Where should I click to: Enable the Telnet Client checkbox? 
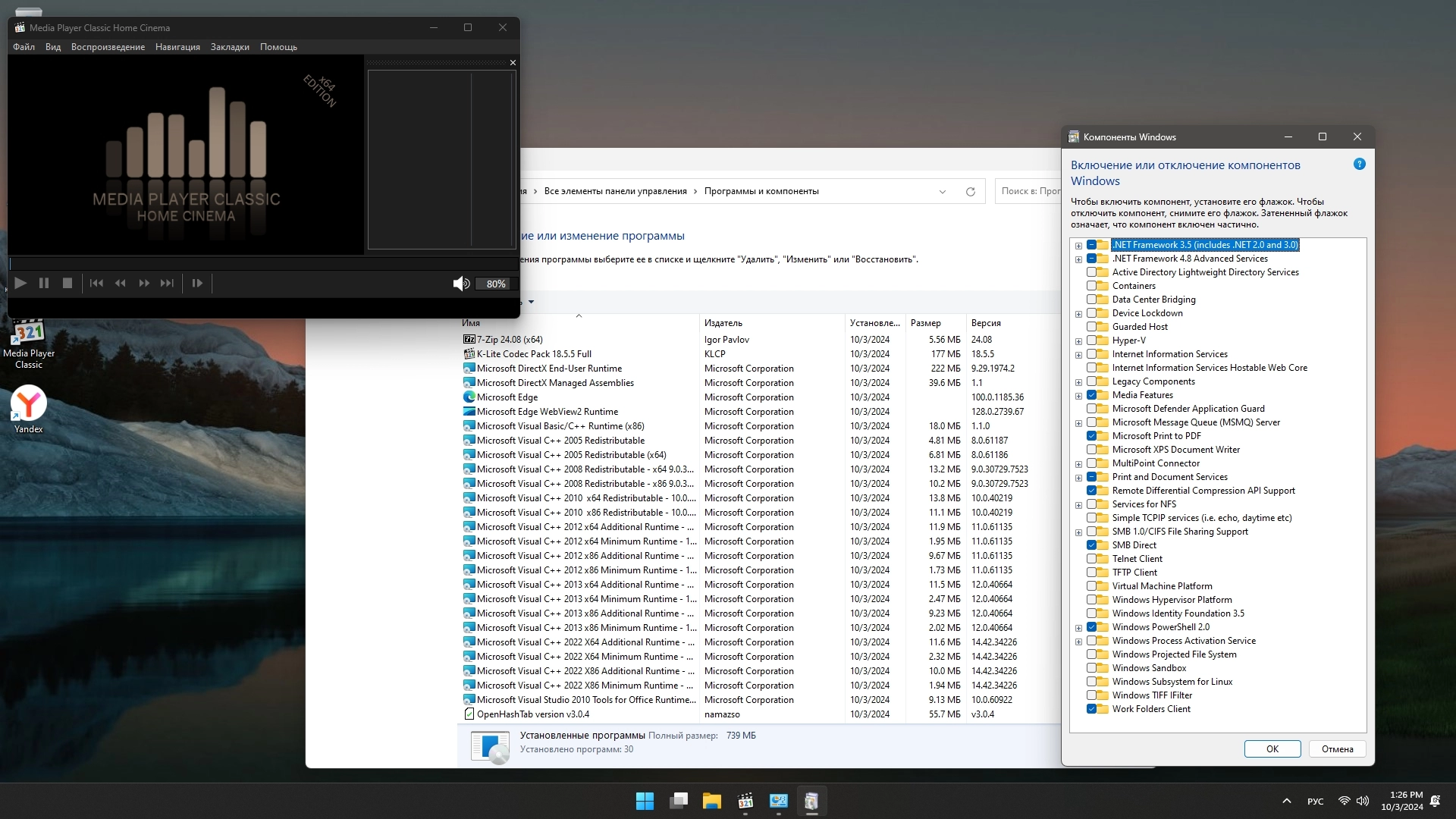[x=1092, y=559]
